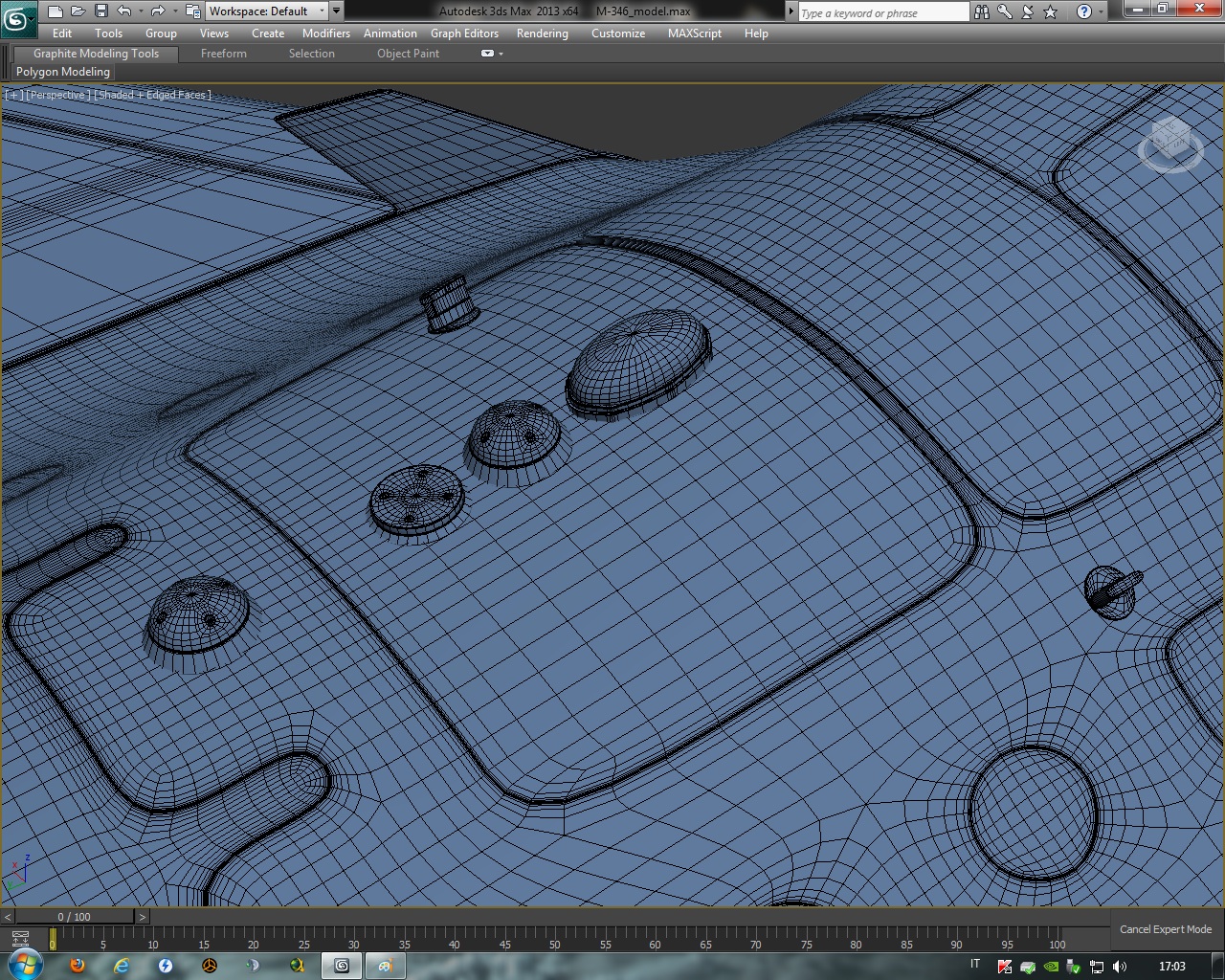Screen dimensions: 1225x980
Task: Click the Cancel Expert Mode button
Action: [1165, 929]
